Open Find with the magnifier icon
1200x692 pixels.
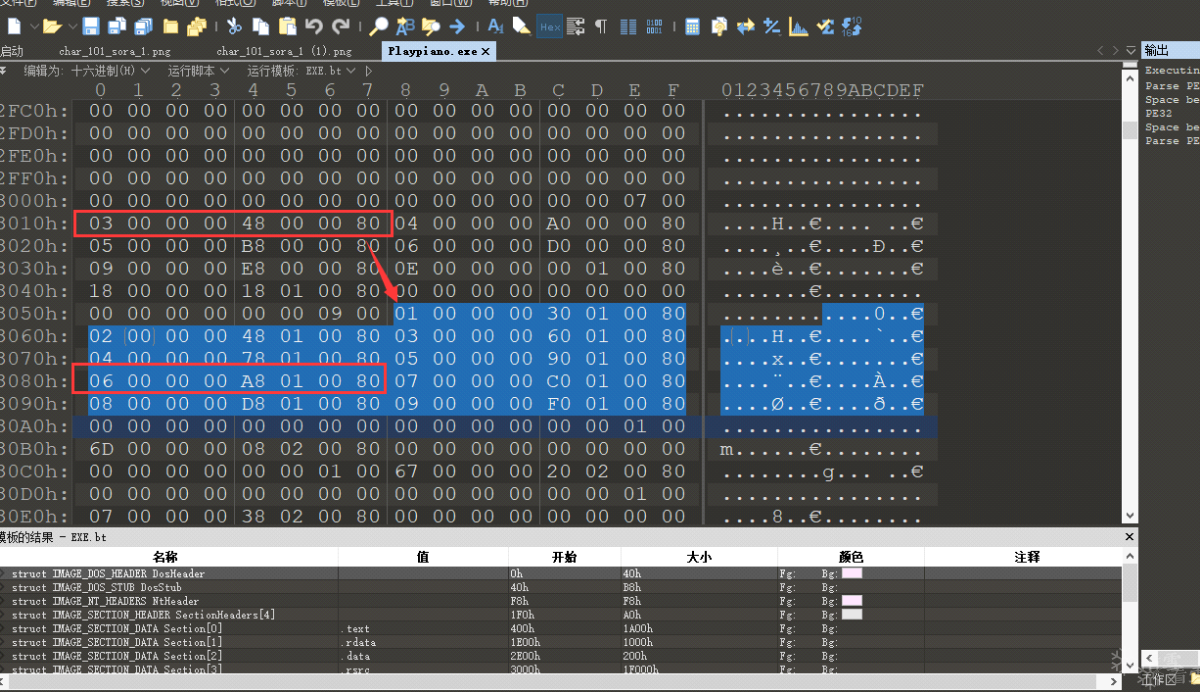379,26
